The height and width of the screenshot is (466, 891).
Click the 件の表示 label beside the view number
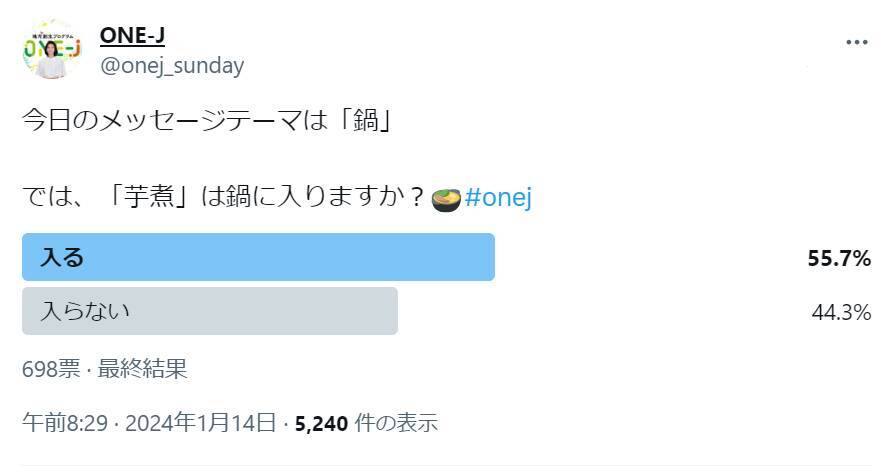pyautogui.click(x=397, y=423)
